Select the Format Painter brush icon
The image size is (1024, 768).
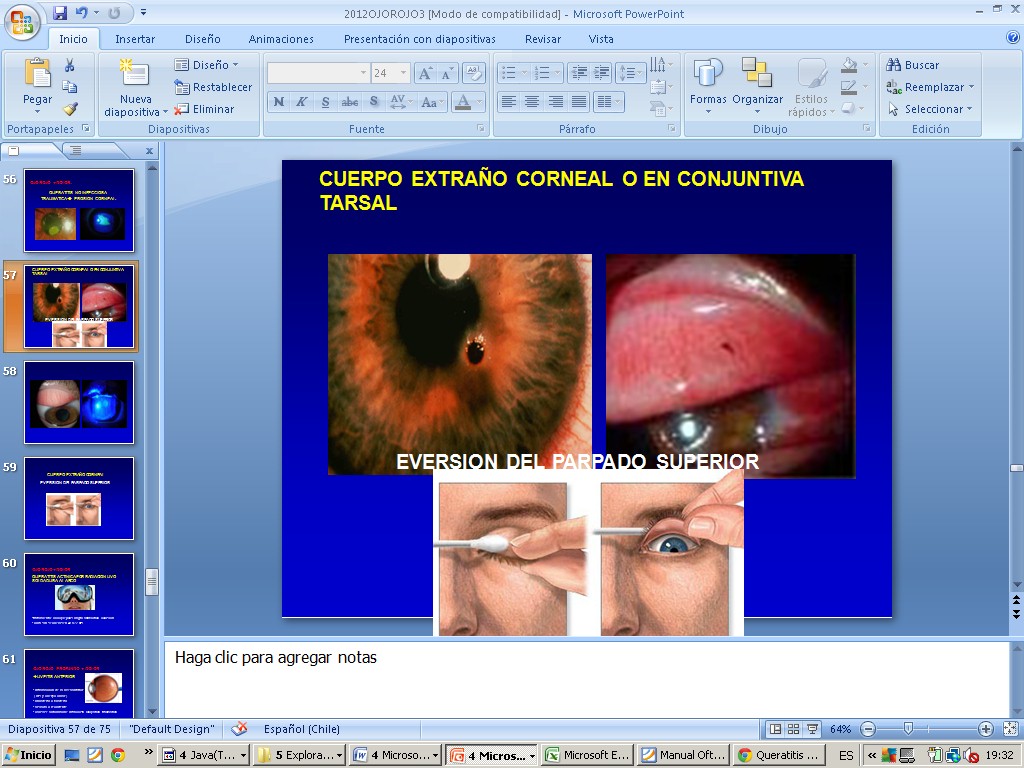[70, 109]
